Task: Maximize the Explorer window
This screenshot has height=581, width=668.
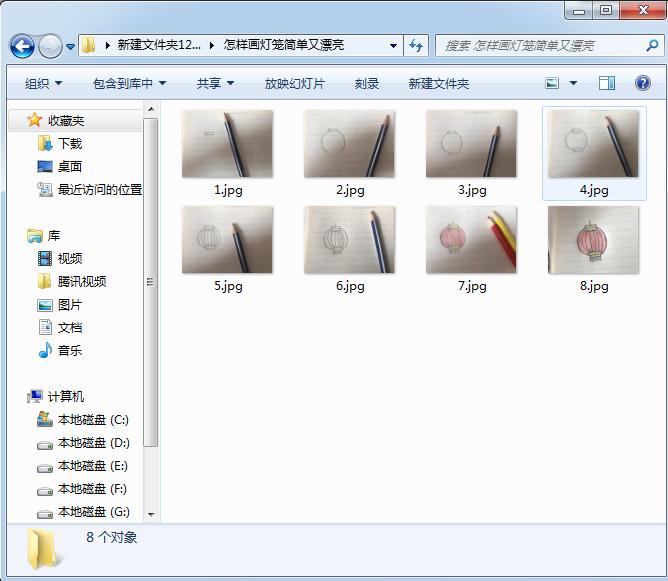Action: click(x=606, y=11)
